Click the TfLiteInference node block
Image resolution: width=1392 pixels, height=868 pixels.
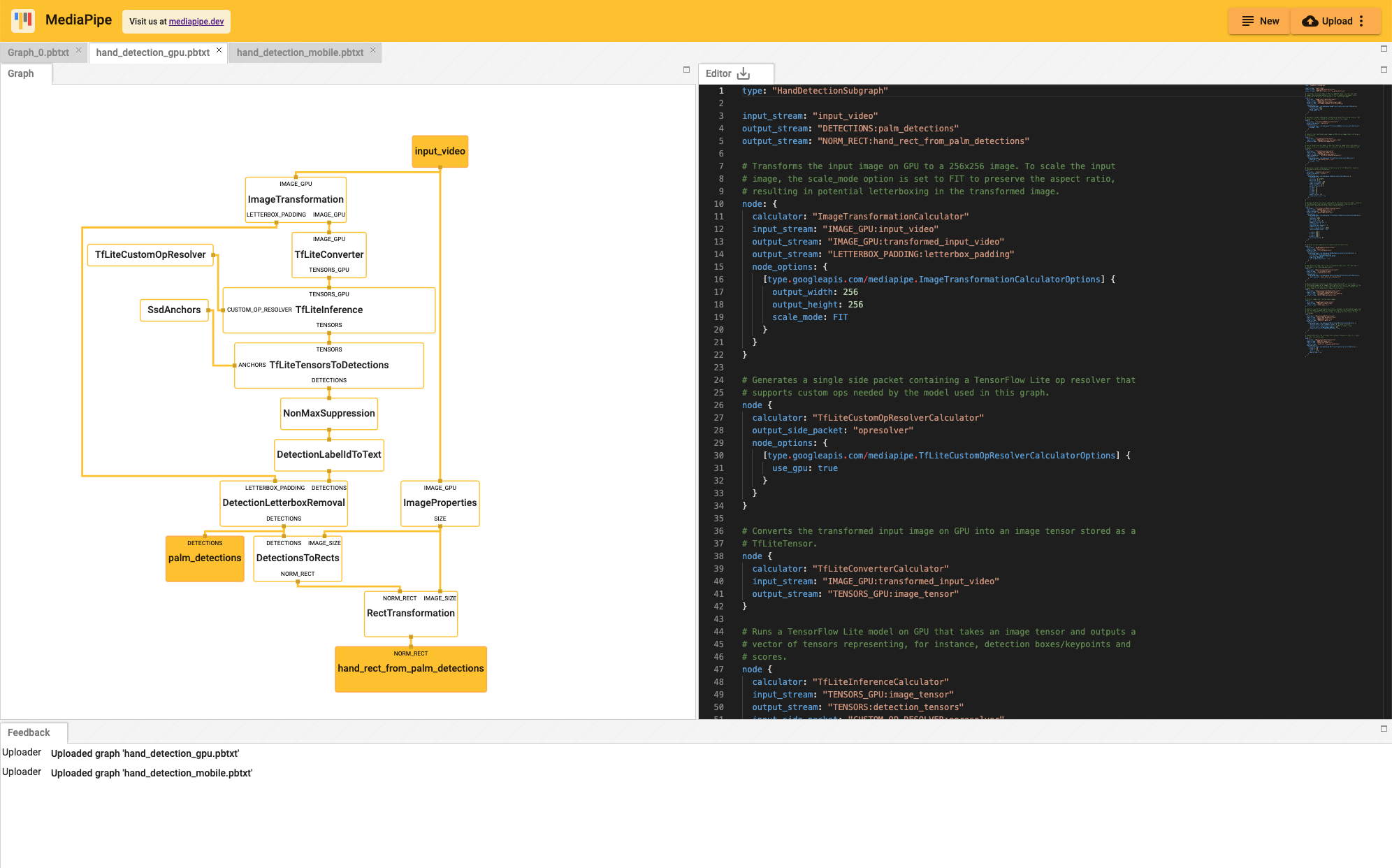[x=330, y=309]
